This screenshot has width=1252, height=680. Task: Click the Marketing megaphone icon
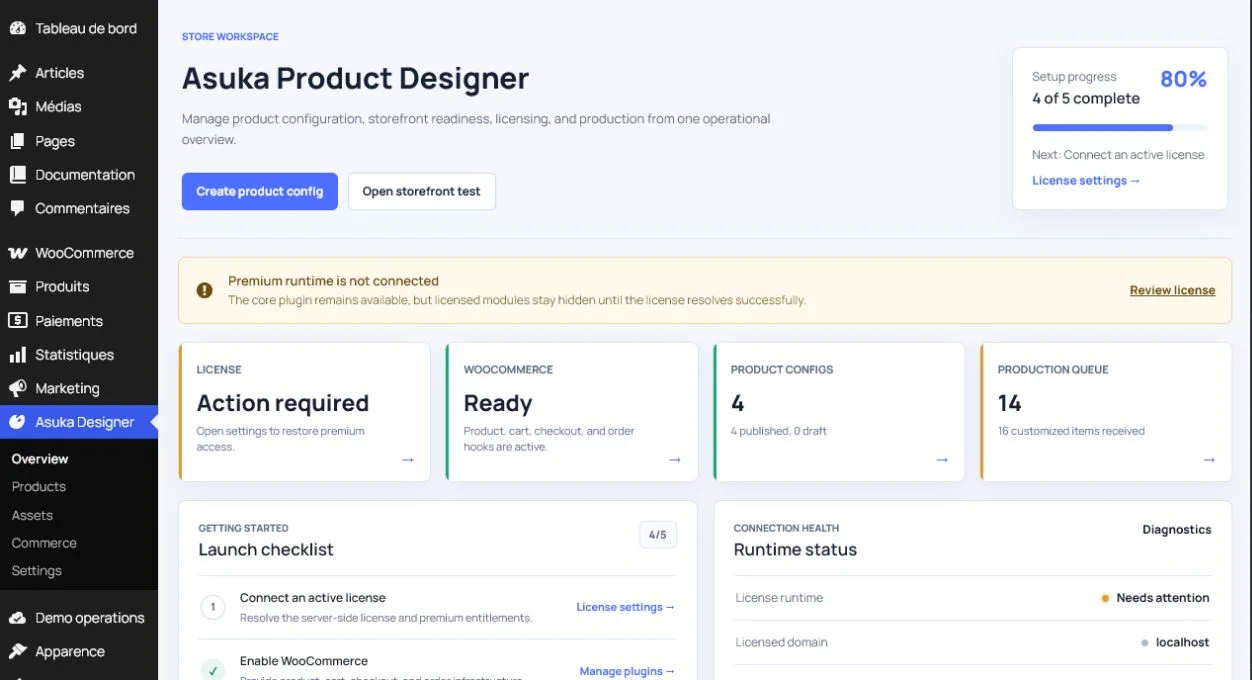[x=17, y=388]
